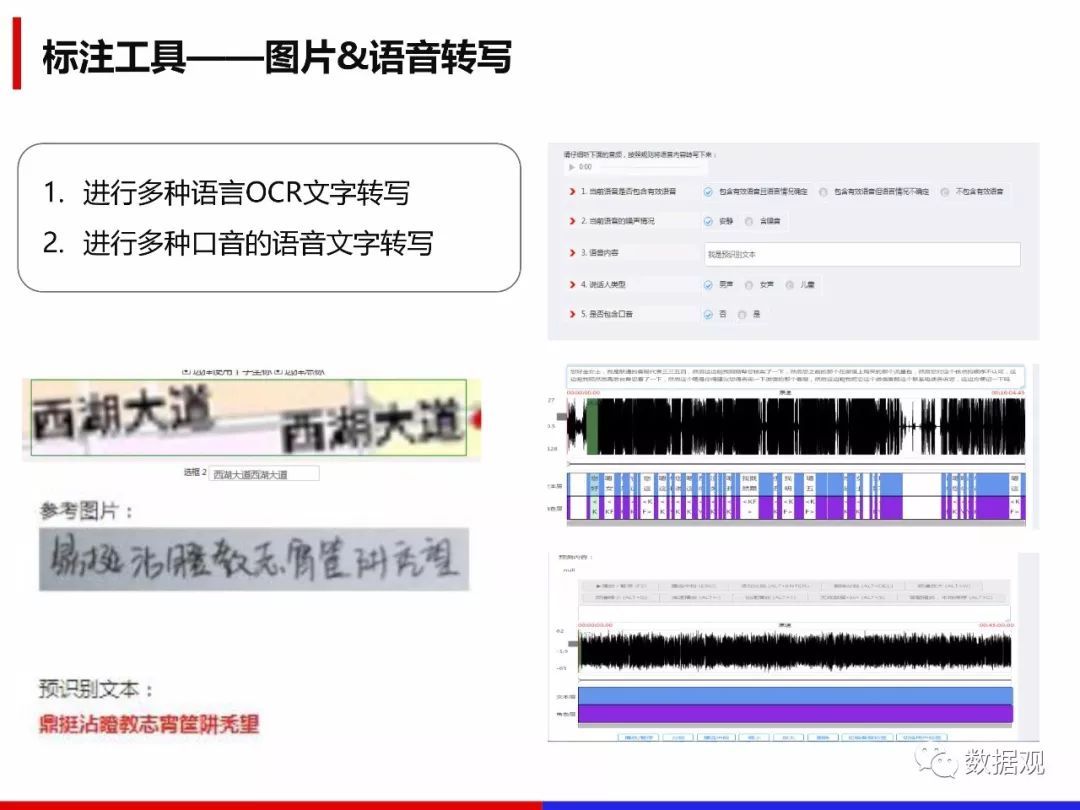Select the solid purple 角色层 track
The image size is (1080, 810).
796,714
